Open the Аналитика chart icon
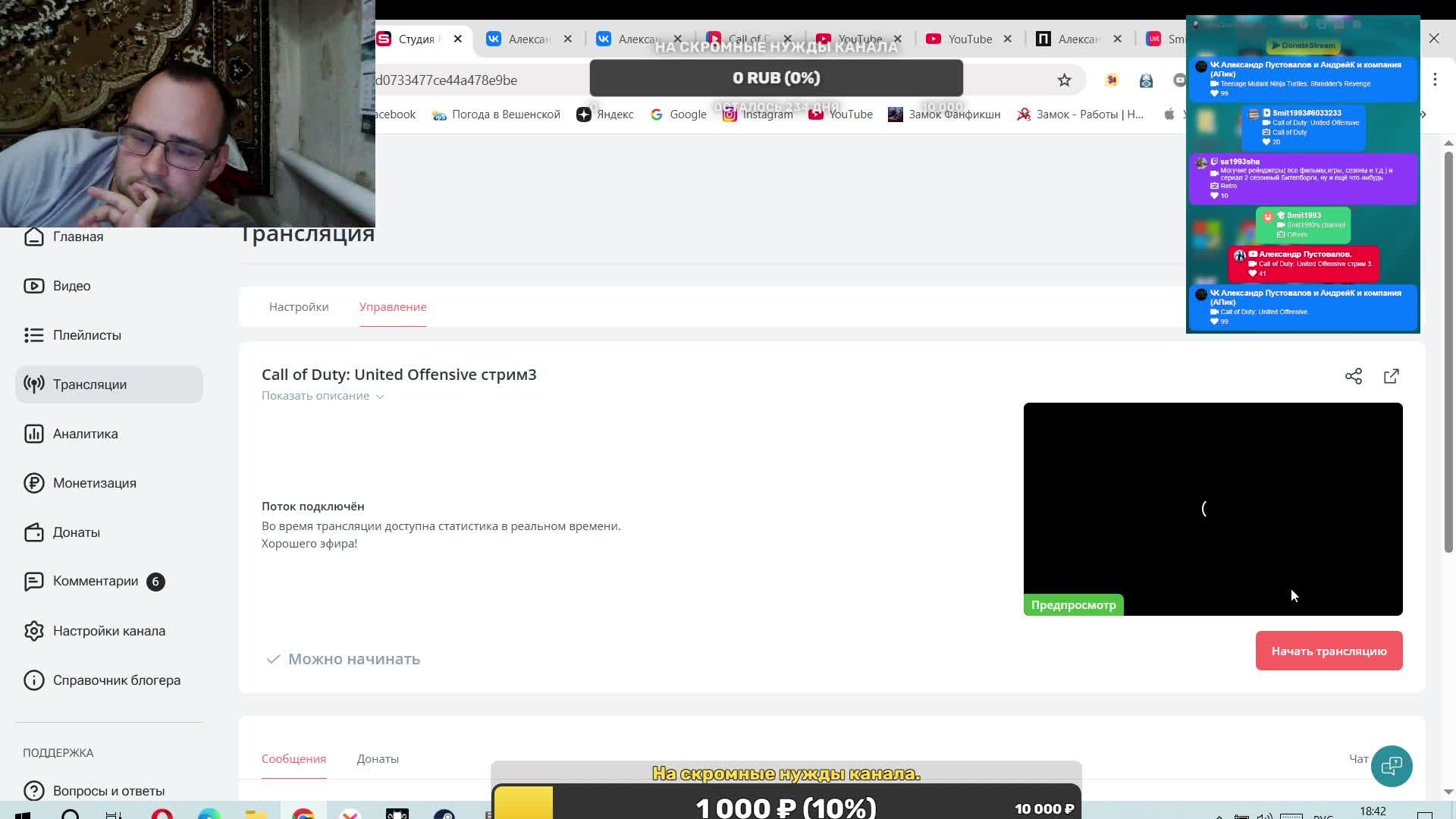The height and width of the screenshot is (819, 1456). [x=34, y=434]
